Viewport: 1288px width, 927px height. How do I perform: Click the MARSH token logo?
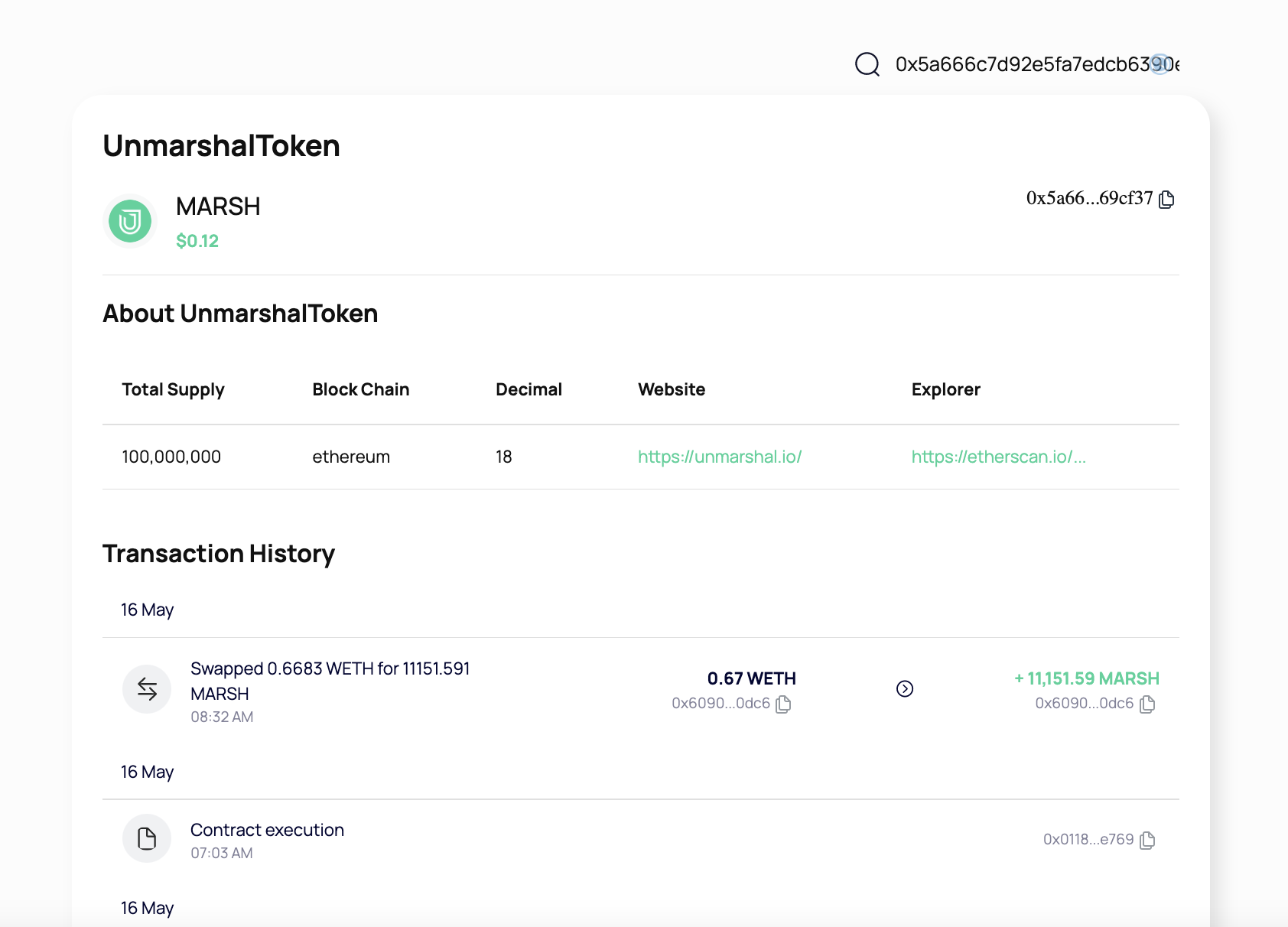pos(130,222)
